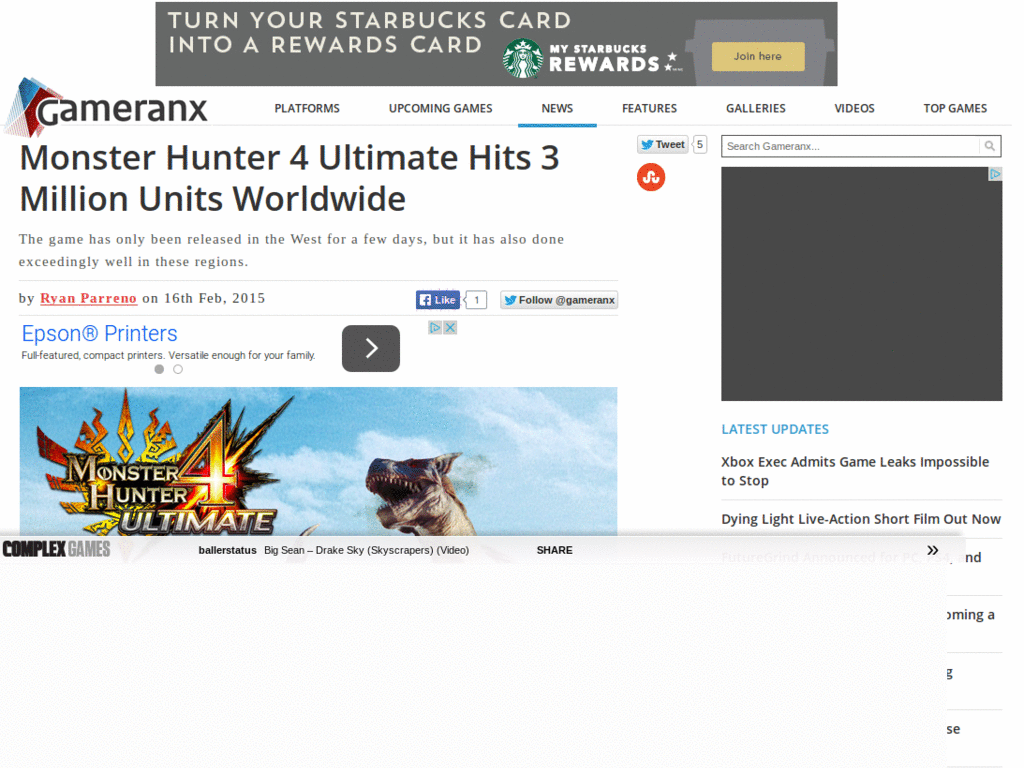1024x768 pixels.
Task: Click the Facebook like count 1
Action: 477,300
